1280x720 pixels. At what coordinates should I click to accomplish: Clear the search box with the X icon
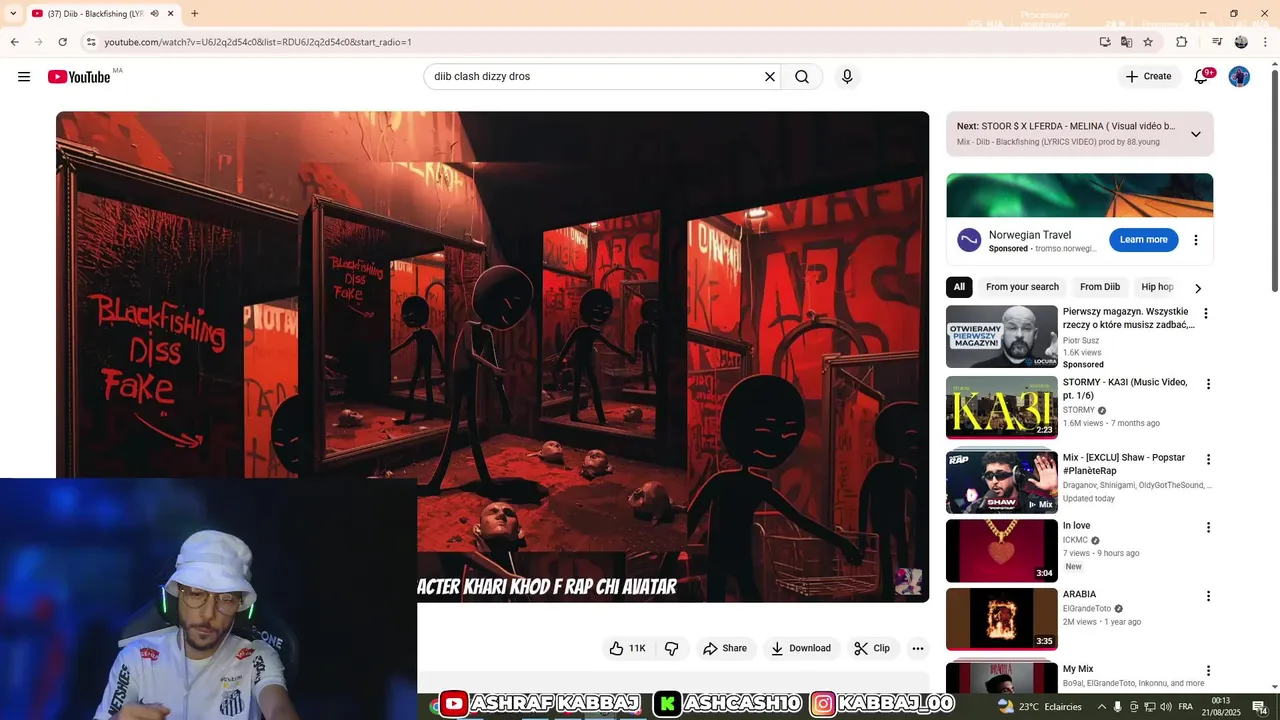770,77
